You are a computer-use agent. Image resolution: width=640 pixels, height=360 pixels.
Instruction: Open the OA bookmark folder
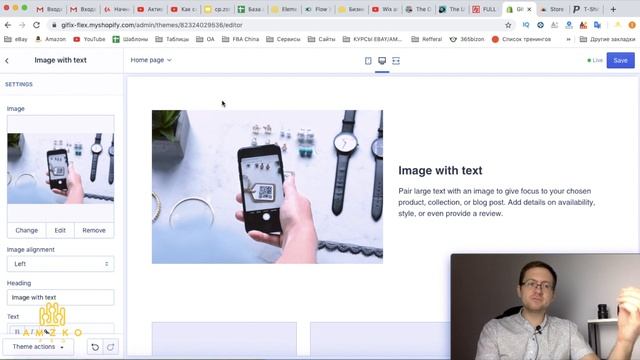(x=205, y=39)
